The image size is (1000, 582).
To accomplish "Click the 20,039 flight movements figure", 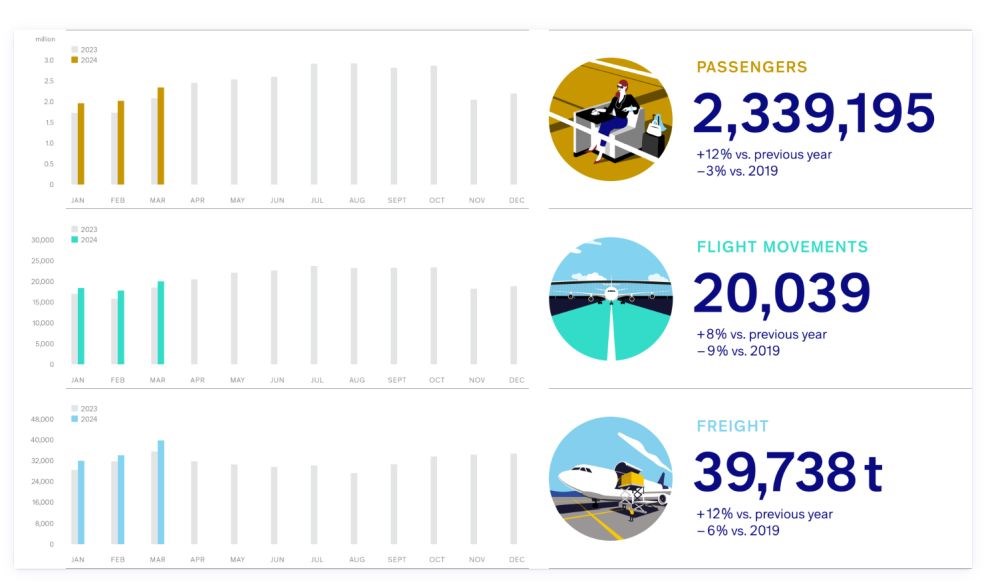I will (781, 293).
